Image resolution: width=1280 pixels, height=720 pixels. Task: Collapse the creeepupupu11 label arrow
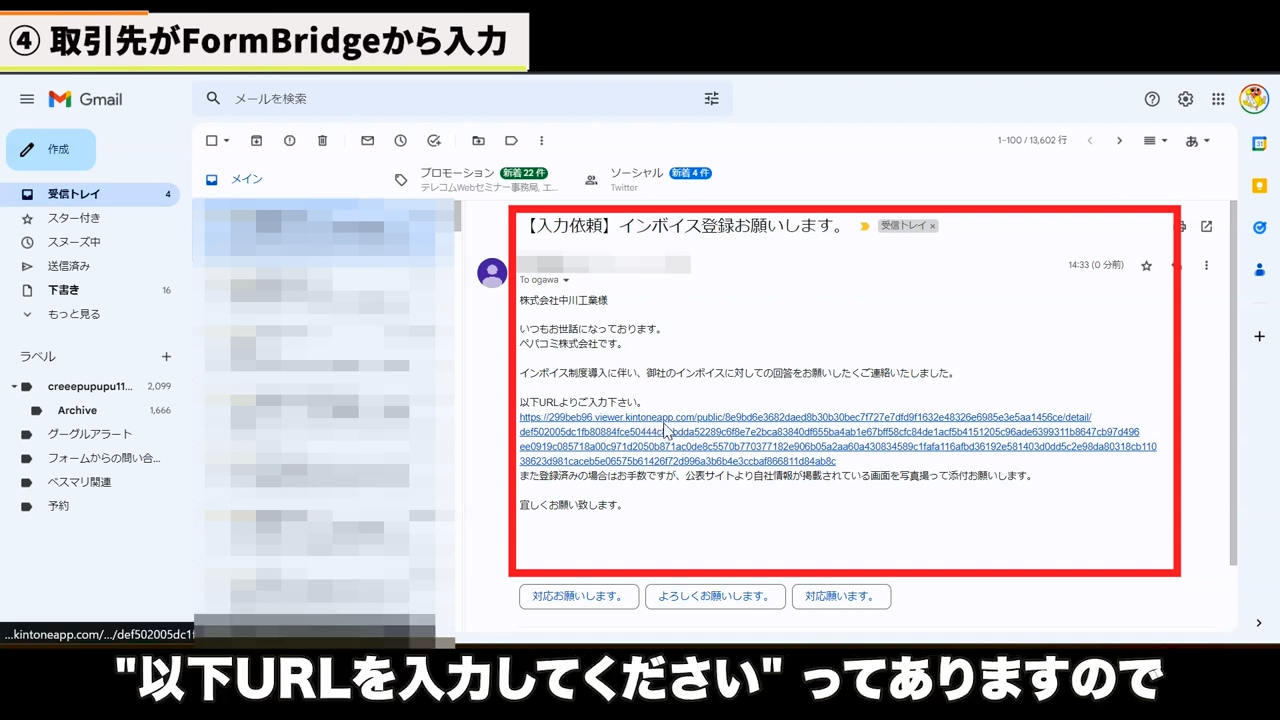coord(14,386)
